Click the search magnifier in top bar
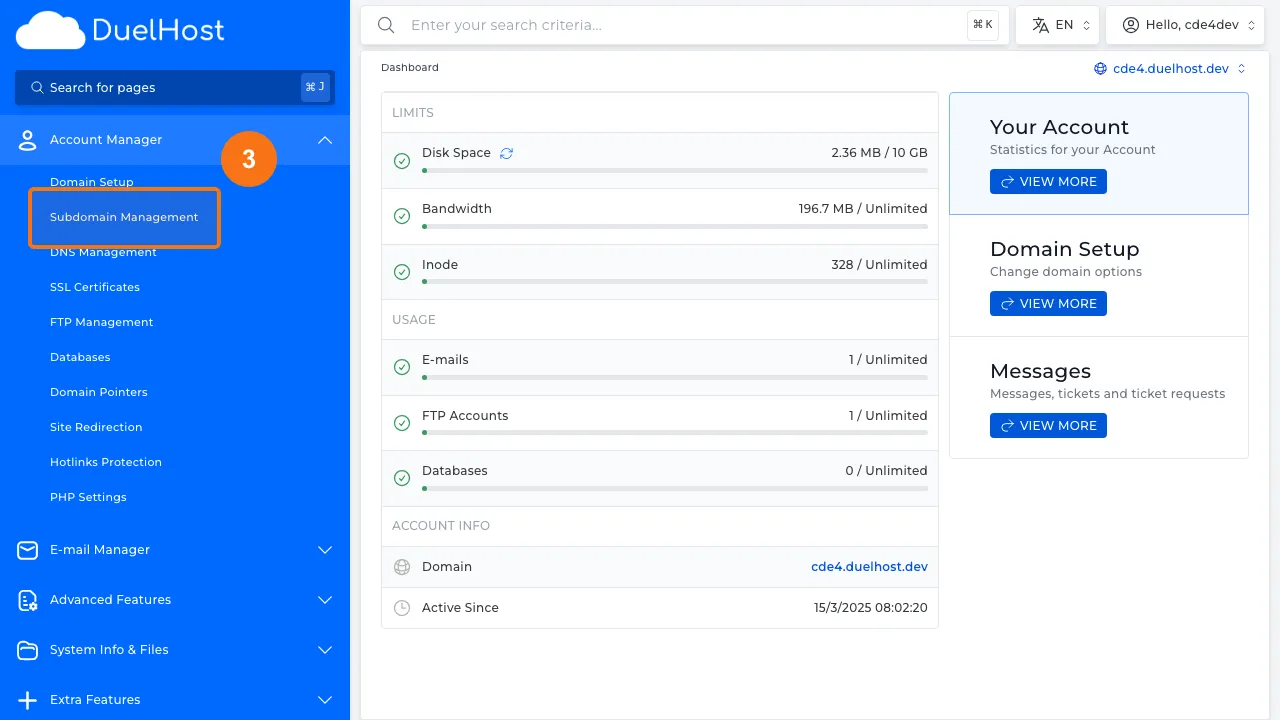 pyautogui.click(x=386, y=25)
